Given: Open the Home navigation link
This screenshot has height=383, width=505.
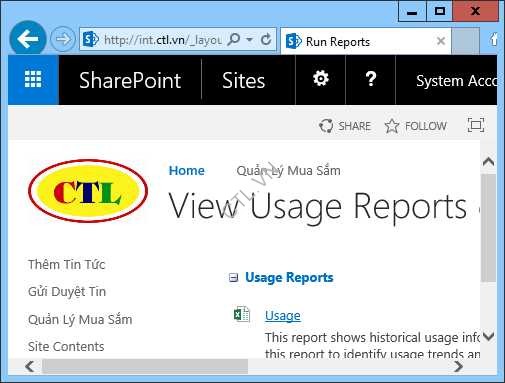Looking at the screenshot, I should point(187,171).
